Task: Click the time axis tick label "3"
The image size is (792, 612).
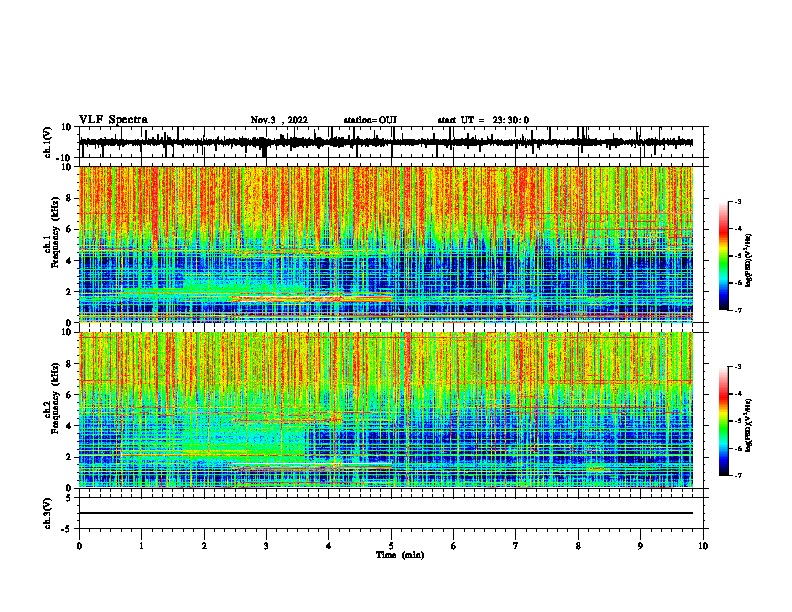Action: (266, 546)
